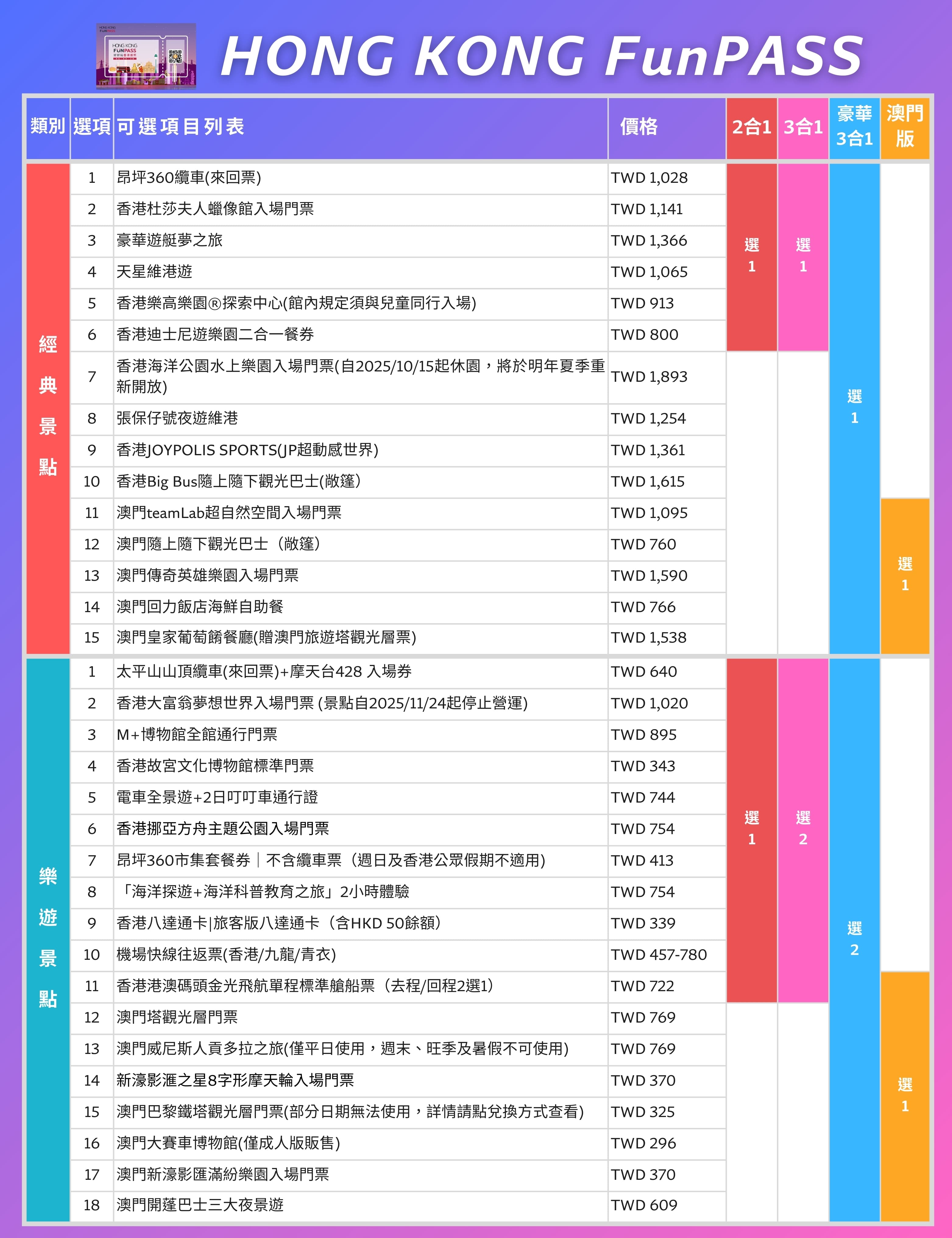
Task: Select 香港杜莎夫人蠟像館入場門票
Action: point(215,209)
